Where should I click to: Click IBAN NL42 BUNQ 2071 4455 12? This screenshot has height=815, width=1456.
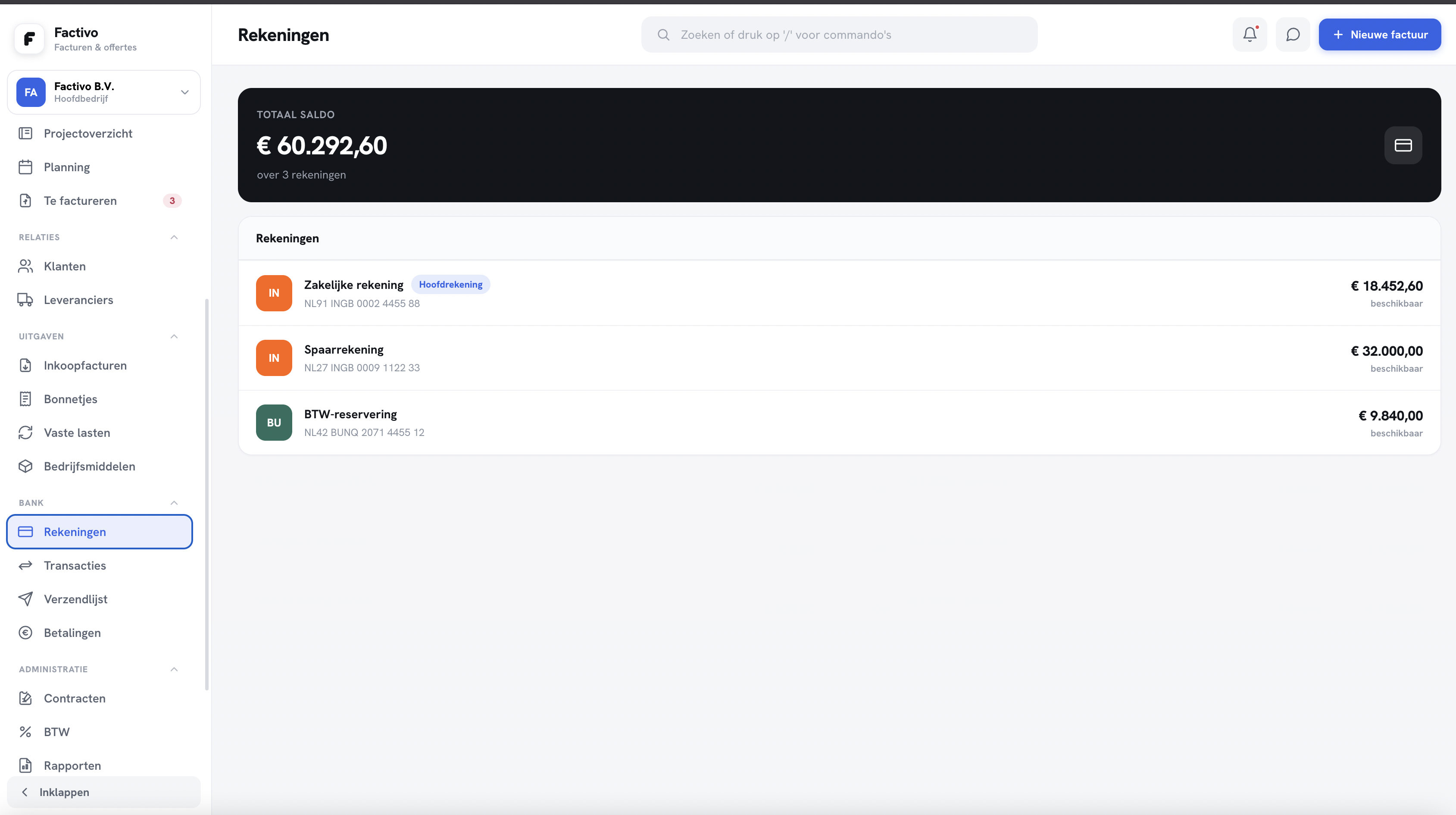click(x=364, y=432)
